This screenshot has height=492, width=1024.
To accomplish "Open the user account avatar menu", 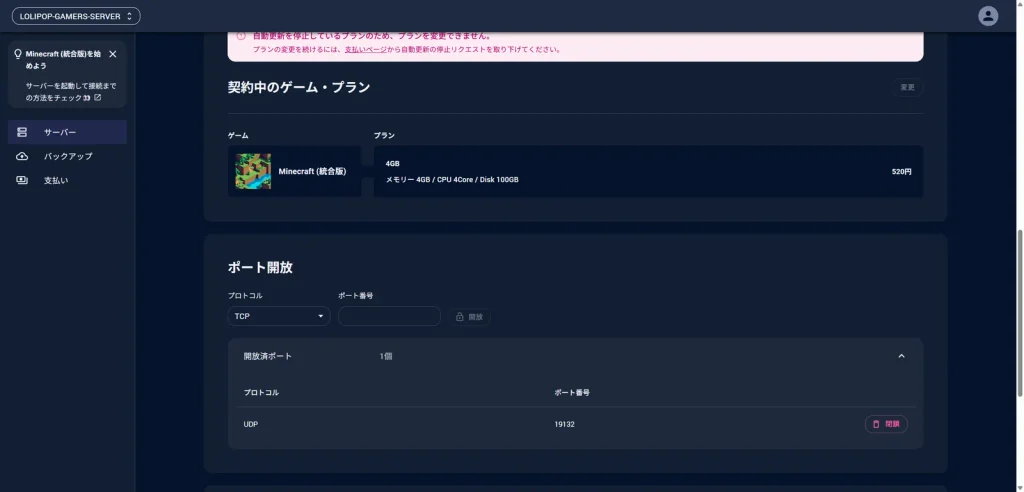I will point(987,16).
